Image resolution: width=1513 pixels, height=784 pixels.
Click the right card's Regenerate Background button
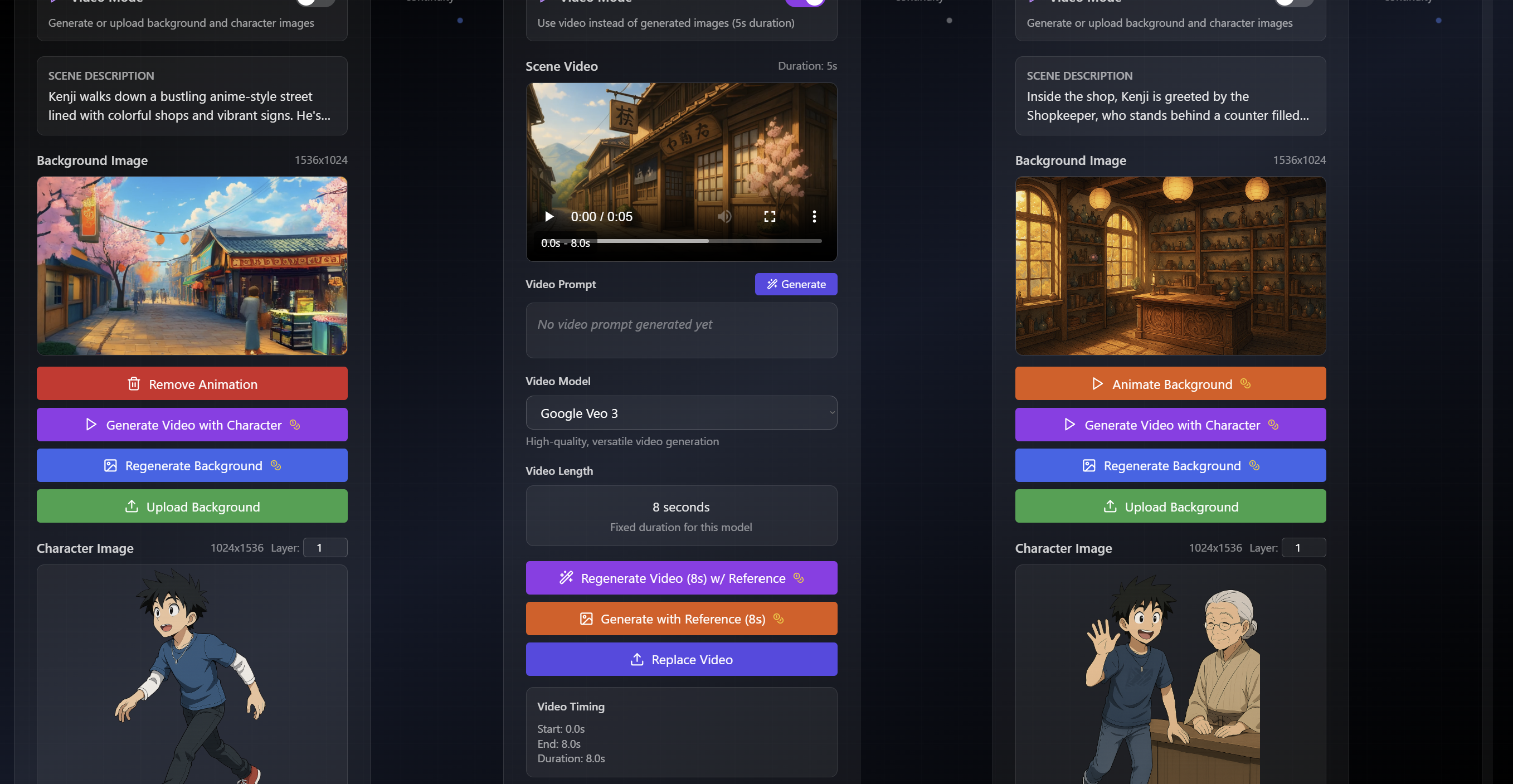(1170, 466)
